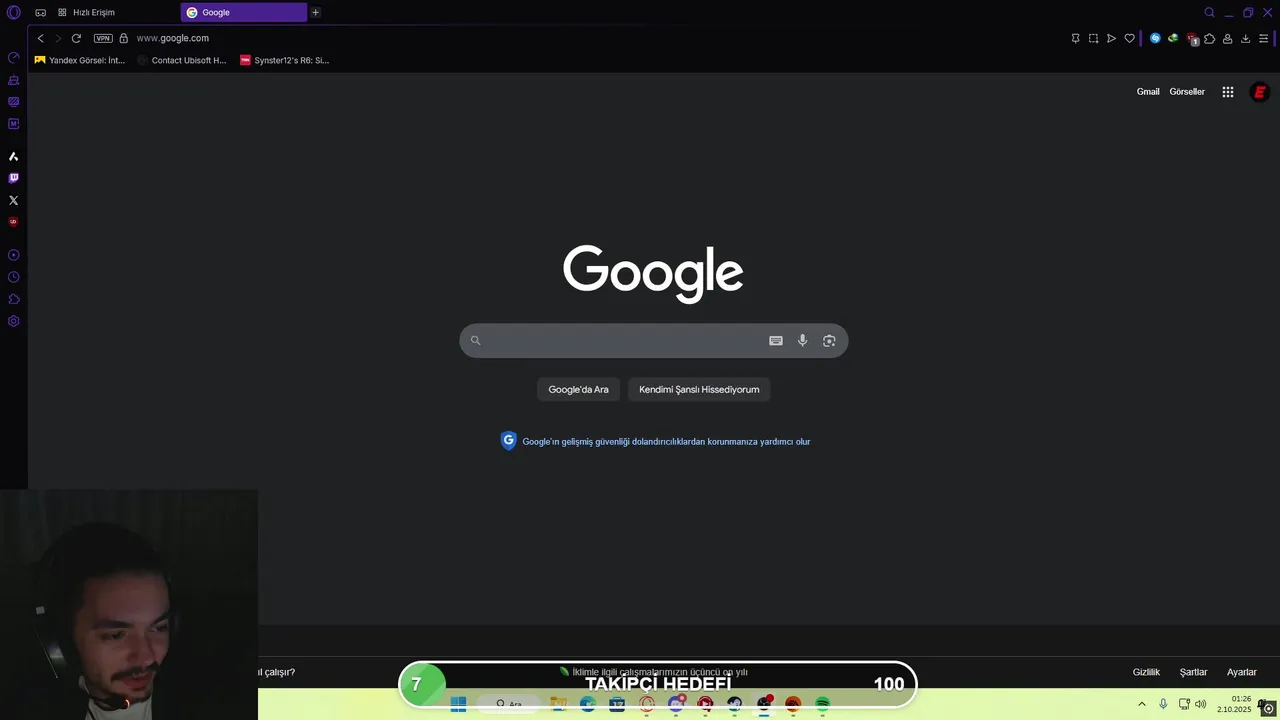Open GX Control speedometer panel
1280x720 pixels.
[13, 57]
